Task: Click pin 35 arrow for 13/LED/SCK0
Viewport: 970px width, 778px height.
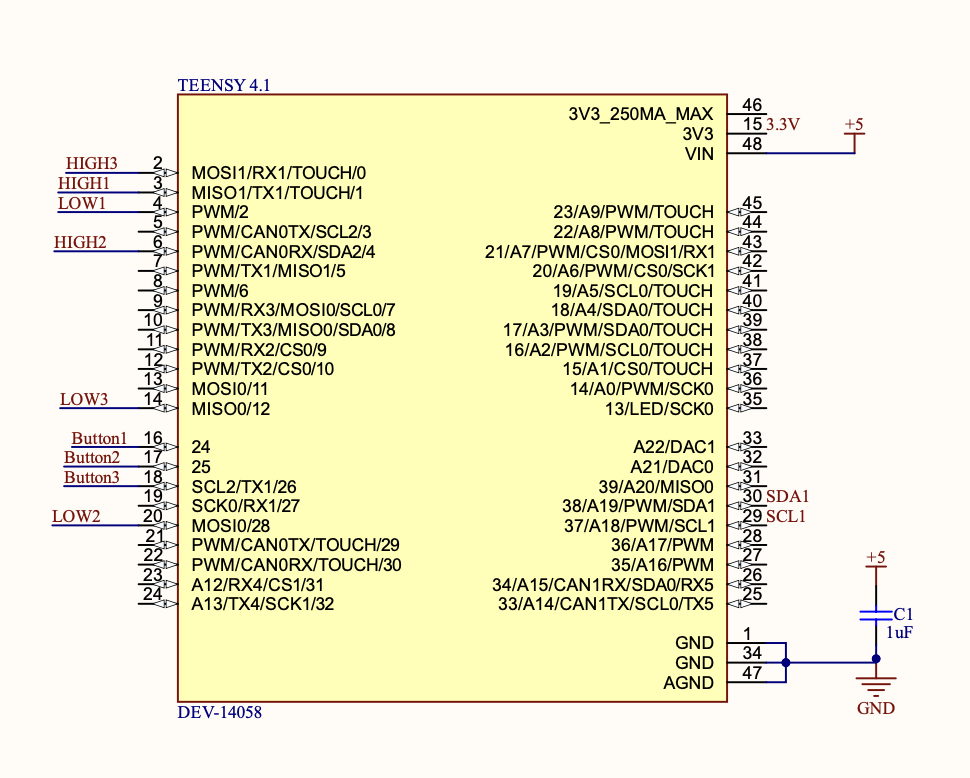Action: point(736,408)
